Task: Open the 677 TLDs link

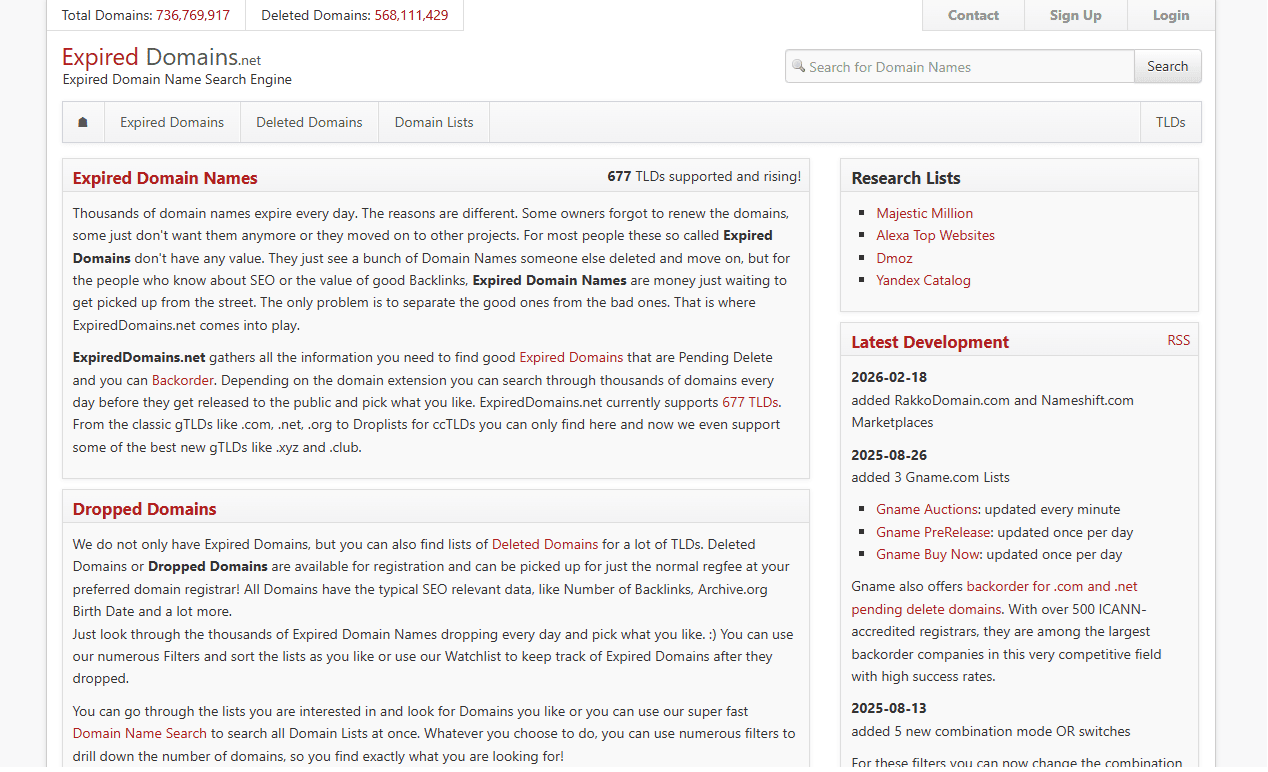Action: tap(750, 402)
